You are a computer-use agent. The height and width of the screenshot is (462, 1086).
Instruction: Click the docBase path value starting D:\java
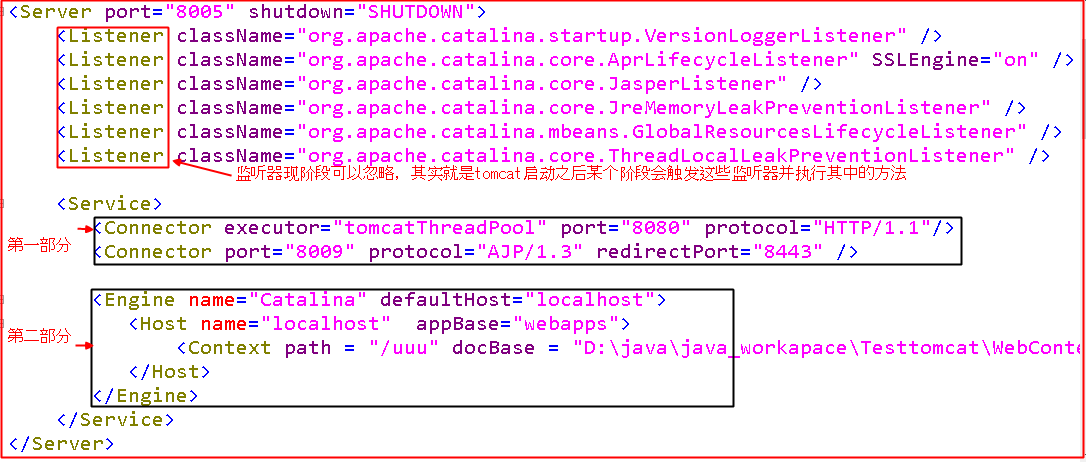coord(826,348)
